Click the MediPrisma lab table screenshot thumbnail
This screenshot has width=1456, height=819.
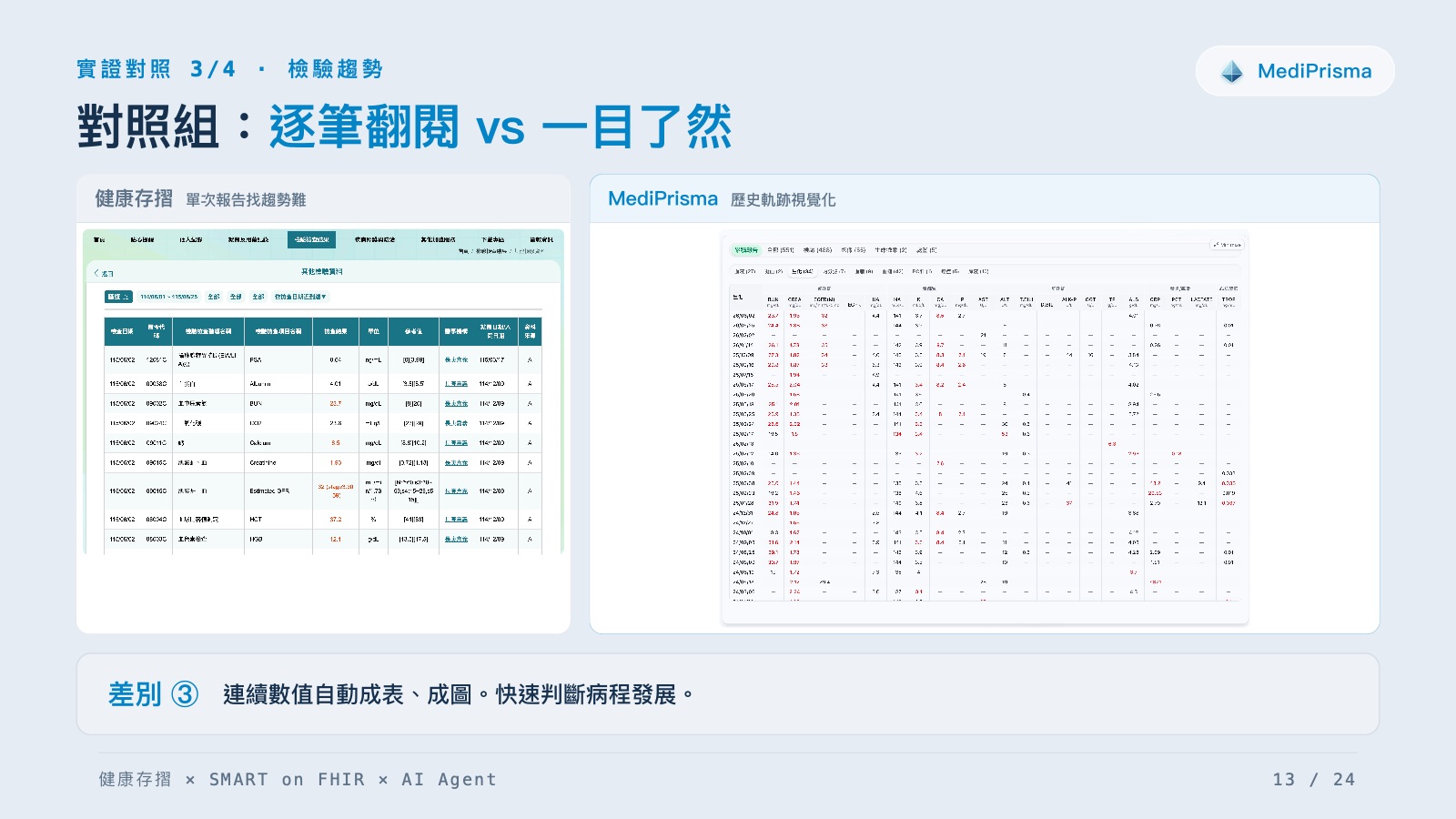coord(985,429)
